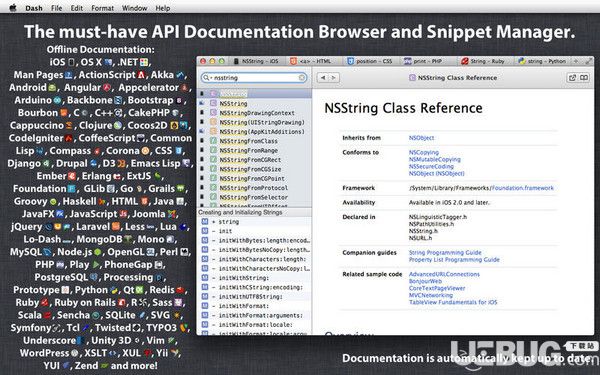Switch to the position – CSS tab

click(x=370, y=61)
